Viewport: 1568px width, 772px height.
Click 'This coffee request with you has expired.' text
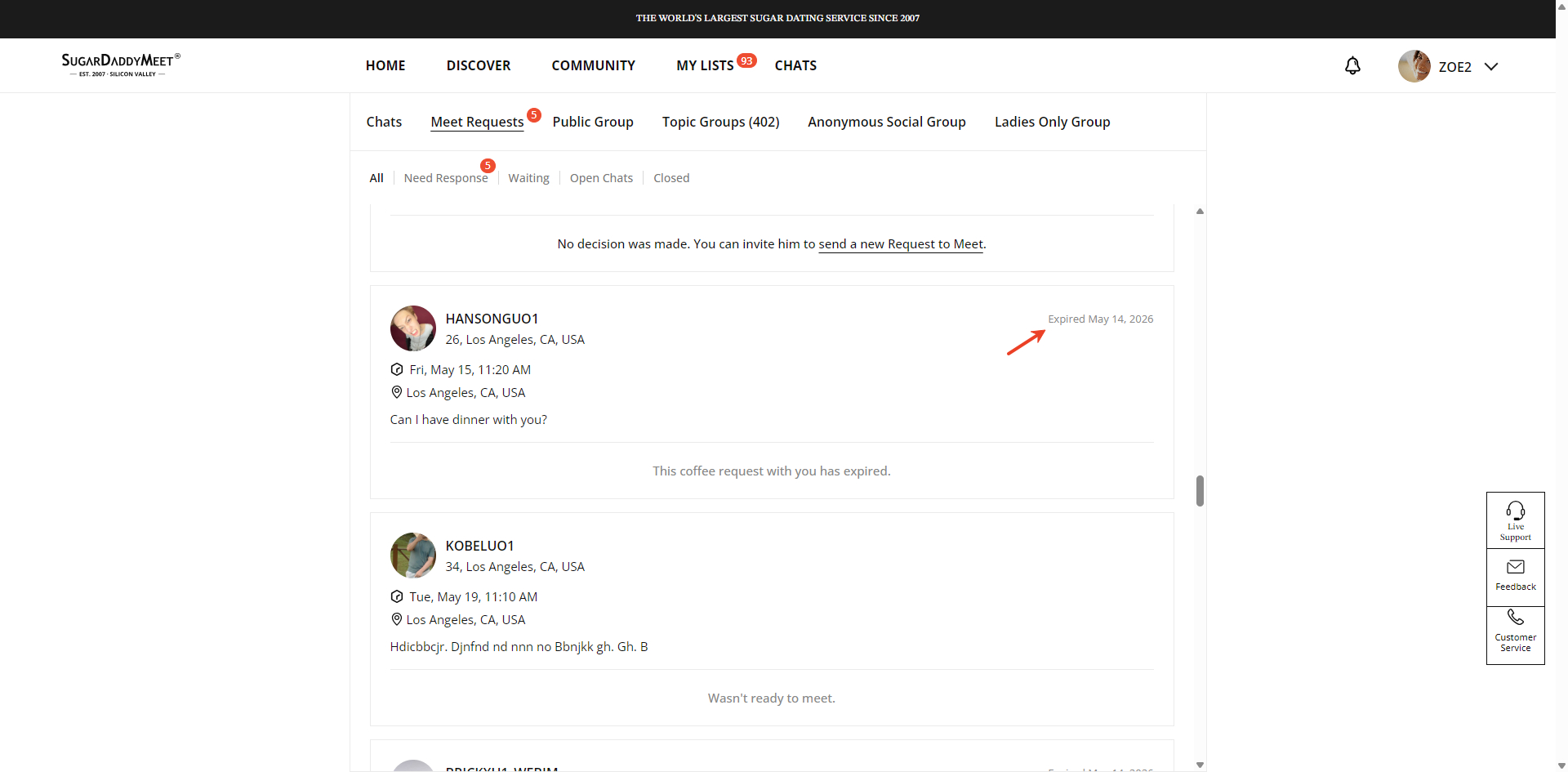(772, 471)
